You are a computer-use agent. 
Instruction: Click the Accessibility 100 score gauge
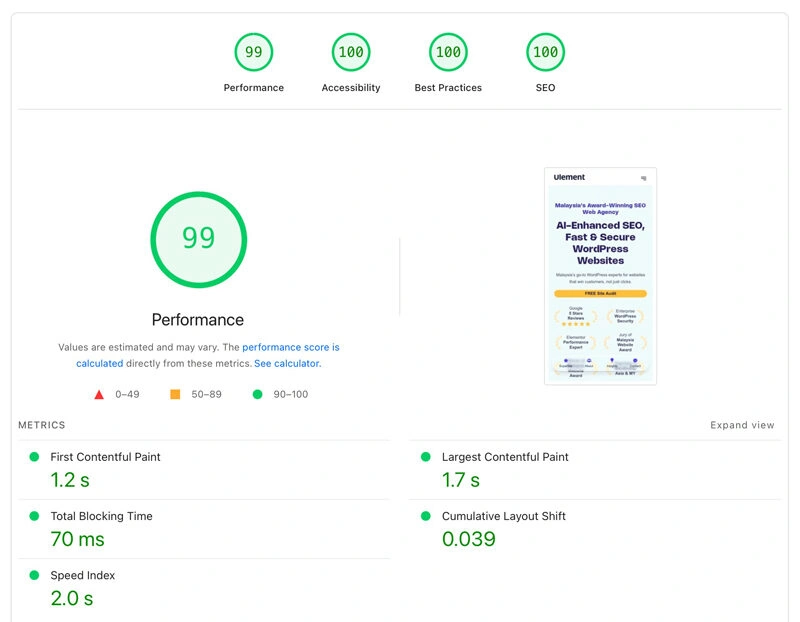351,52
